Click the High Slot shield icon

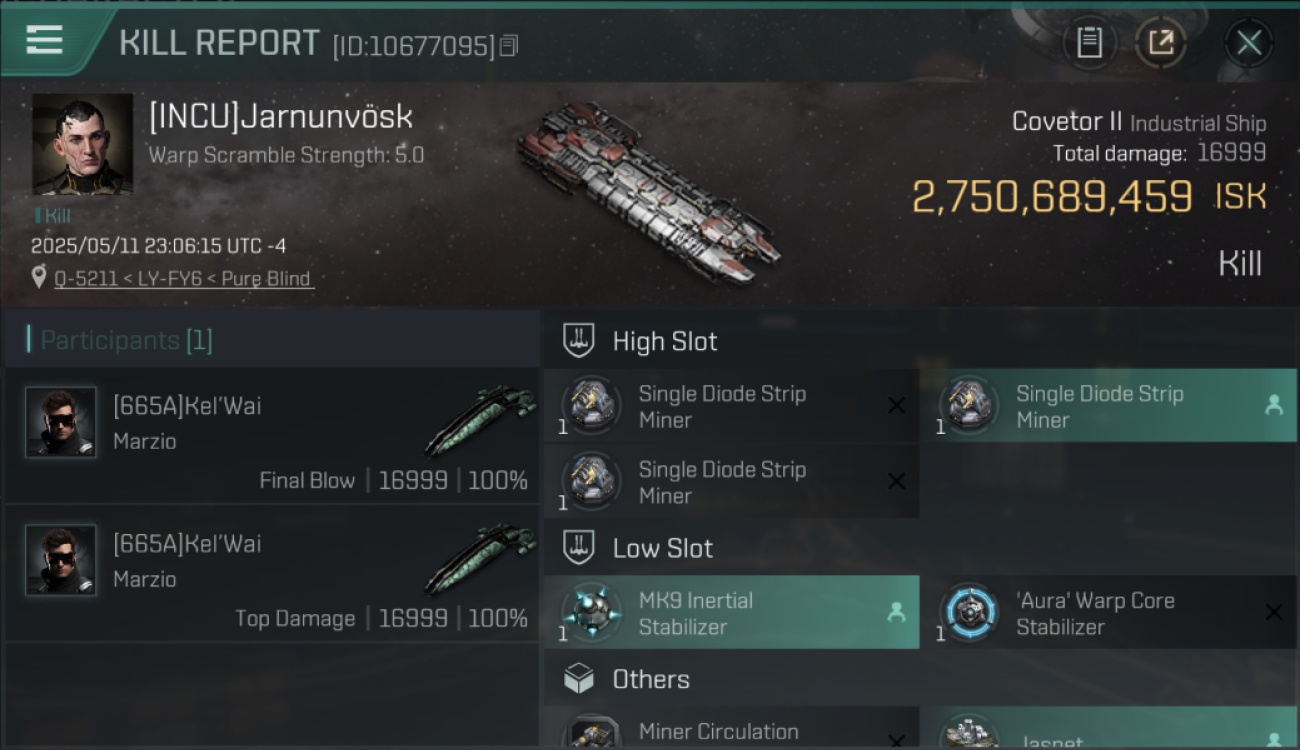[x=579, y=341]
